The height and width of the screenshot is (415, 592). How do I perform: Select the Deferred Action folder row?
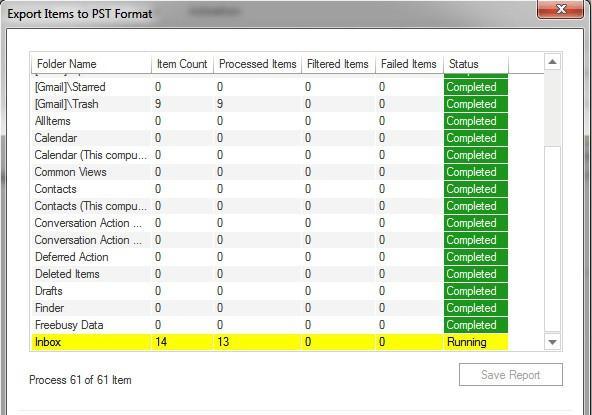(x=270, y=257)
